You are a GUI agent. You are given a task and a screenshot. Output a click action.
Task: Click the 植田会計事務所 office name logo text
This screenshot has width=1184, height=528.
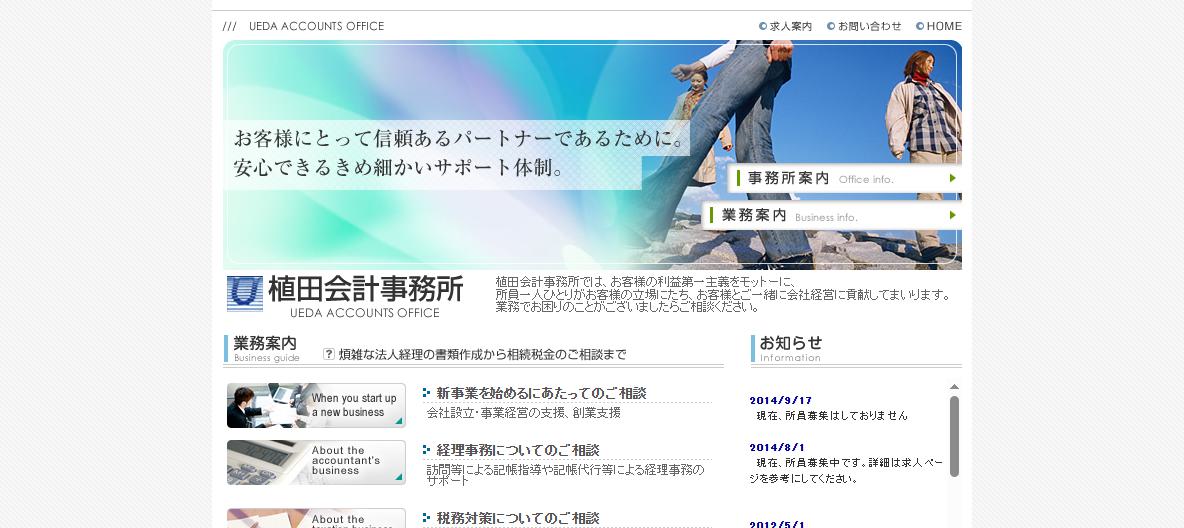click(365, 289)
